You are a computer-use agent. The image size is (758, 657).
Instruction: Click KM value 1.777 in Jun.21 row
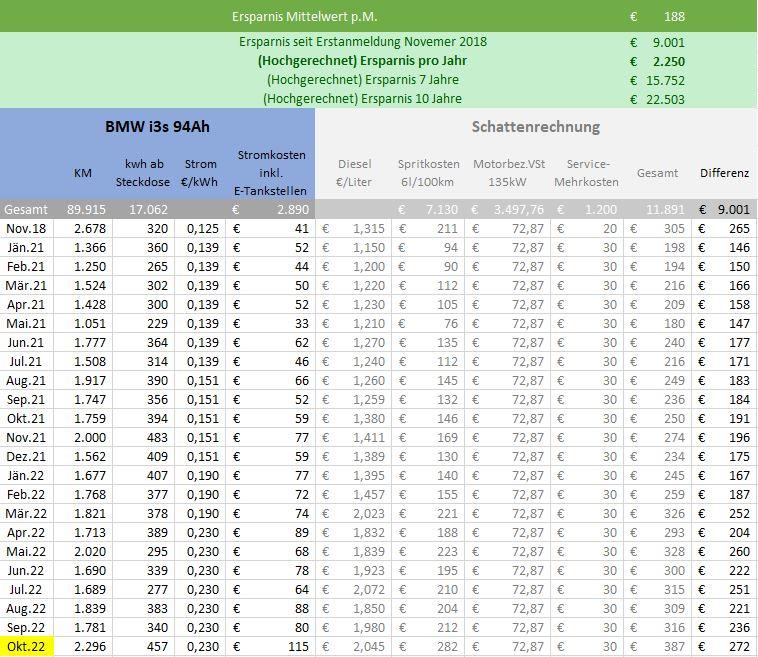[x=90, y=342]
